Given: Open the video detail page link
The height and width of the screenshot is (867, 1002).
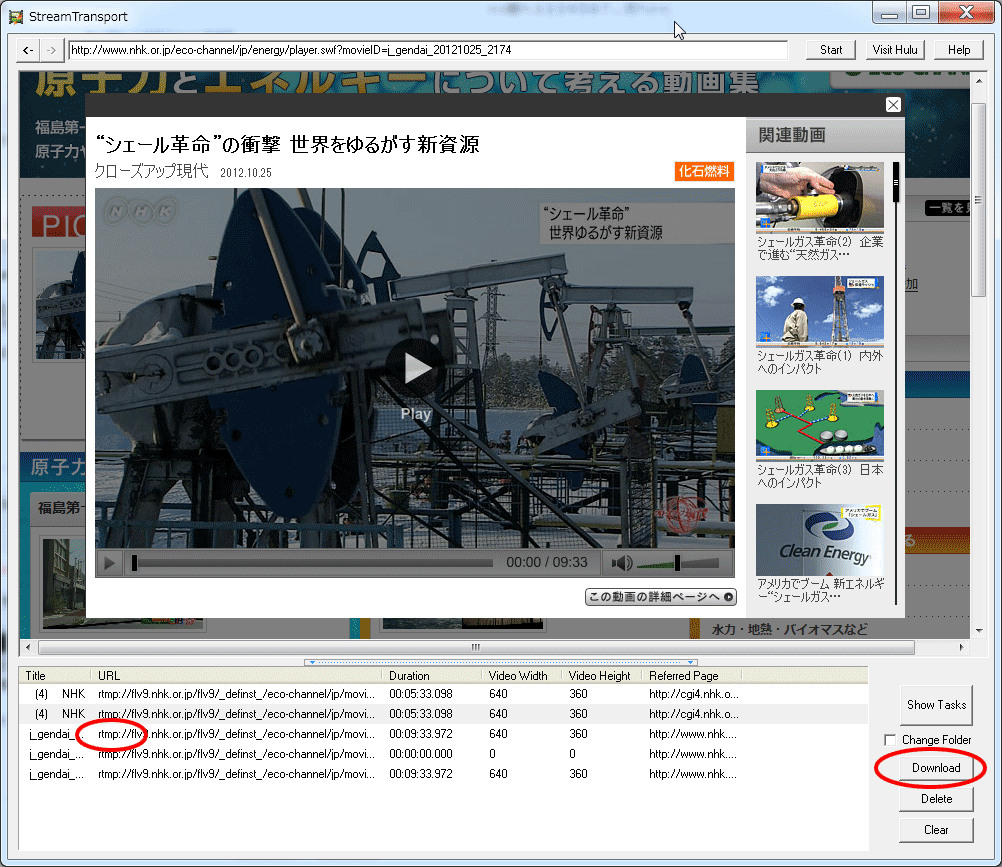Looking at the screenshot, I should (661, 597).
